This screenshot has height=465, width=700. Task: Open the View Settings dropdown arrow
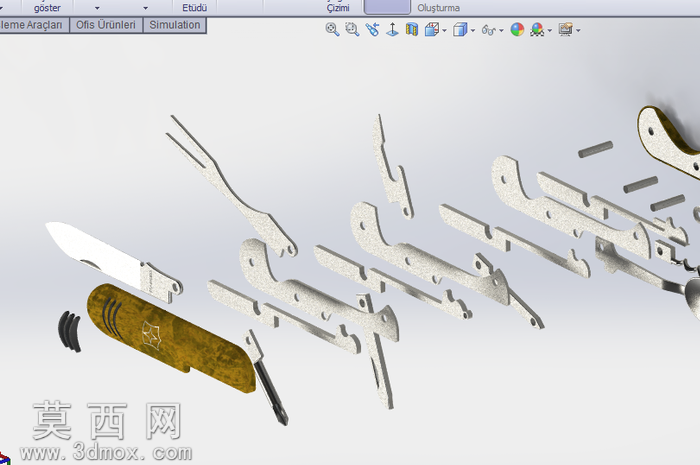coord(578,30)
